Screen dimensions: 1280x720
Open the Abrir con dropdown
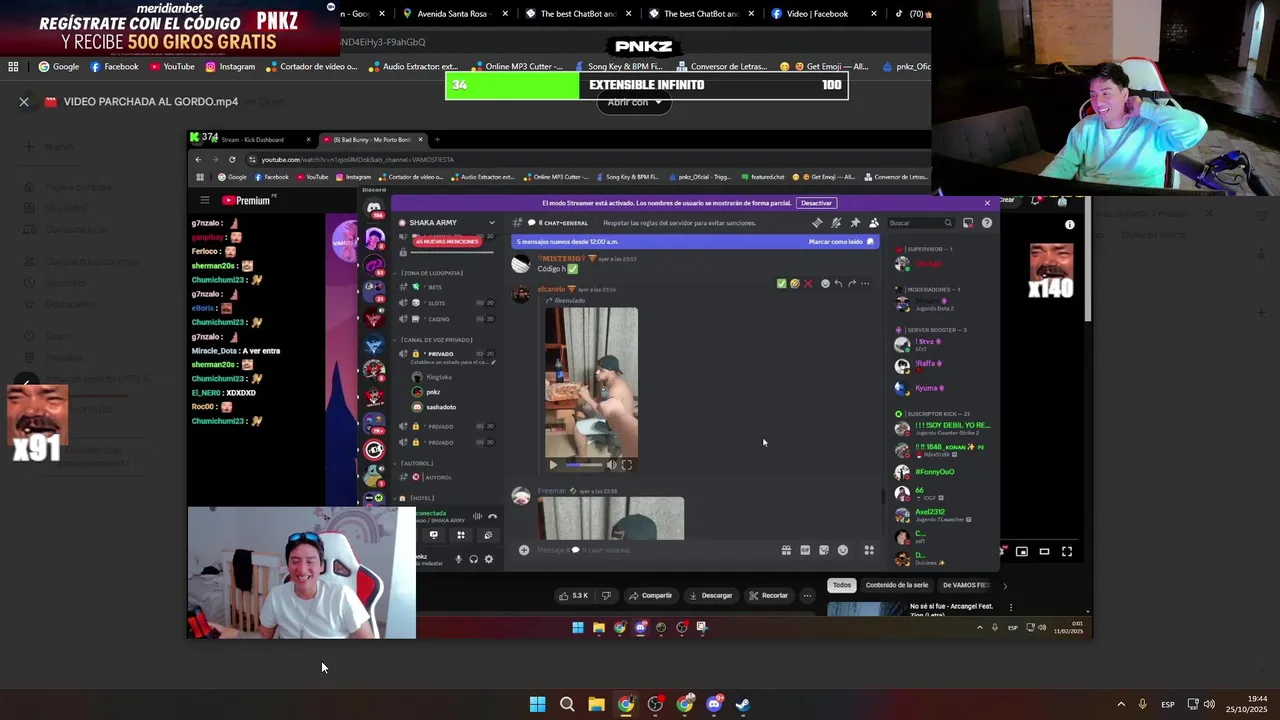634,102
